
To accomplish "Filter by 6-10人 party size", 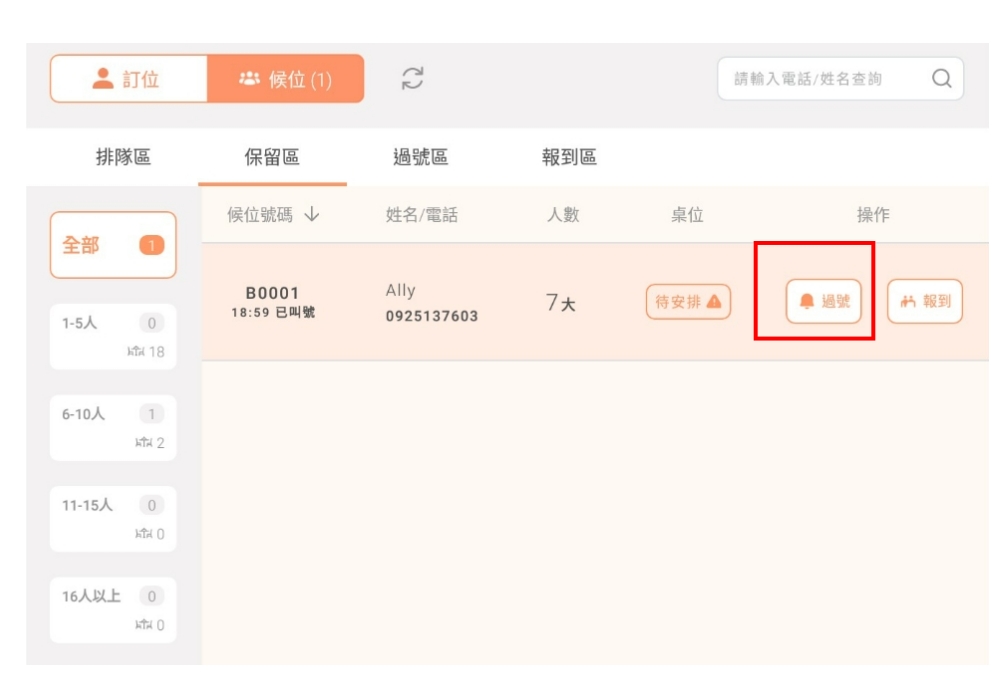I will (113, 427).
